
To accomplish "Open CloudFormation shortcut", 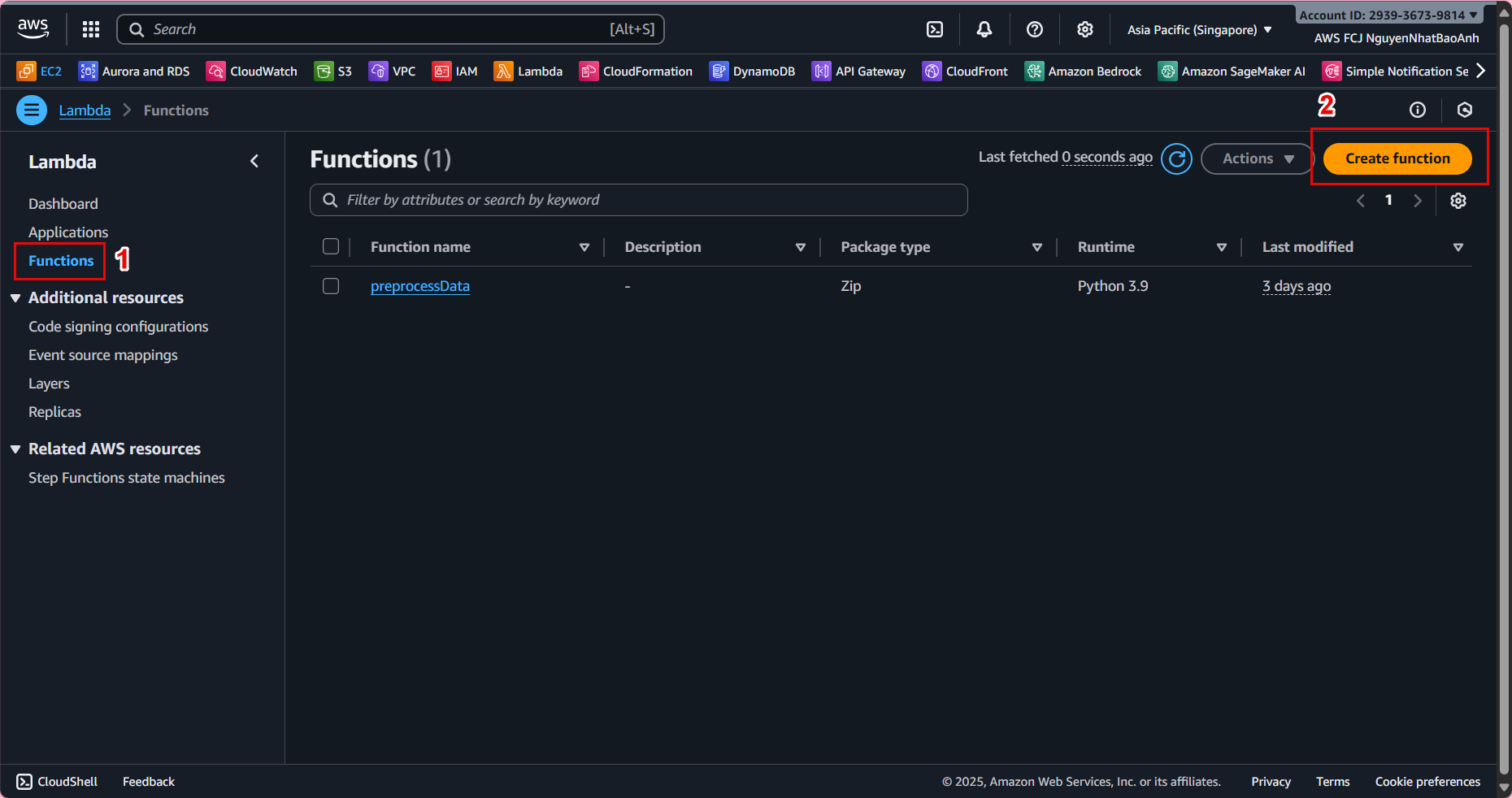I will click(636, 72).
